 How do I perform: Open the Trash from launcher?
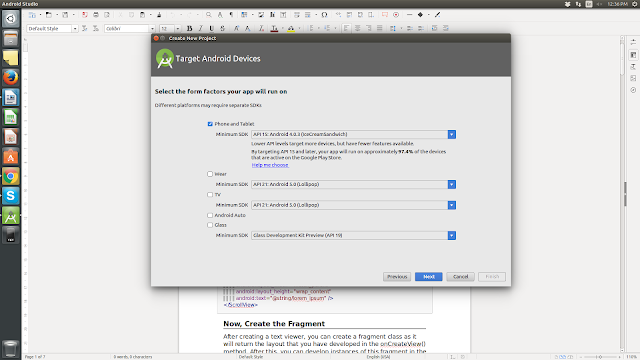(11, 349)
